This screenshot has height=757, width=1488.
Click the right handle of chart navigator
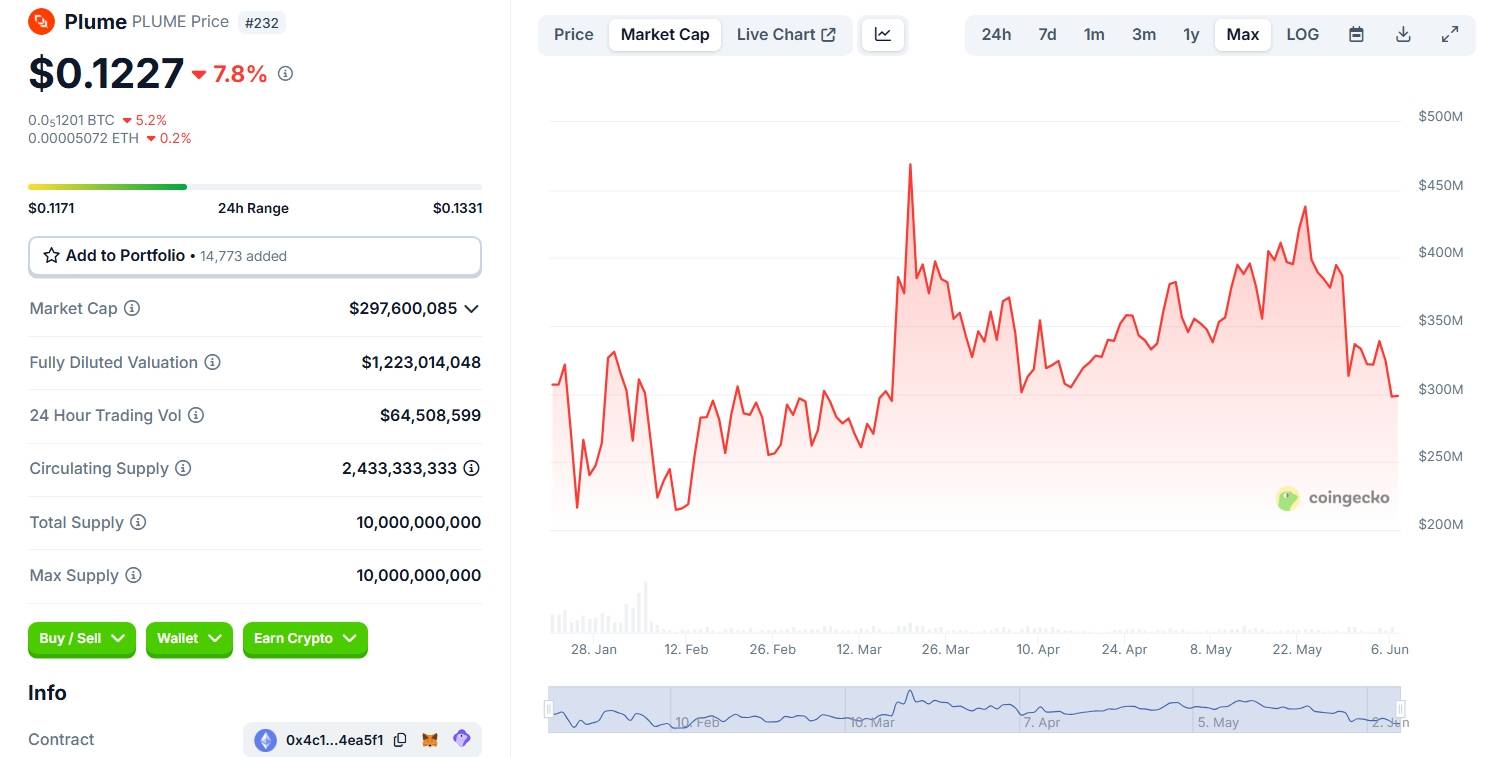tap(1401, 709)
